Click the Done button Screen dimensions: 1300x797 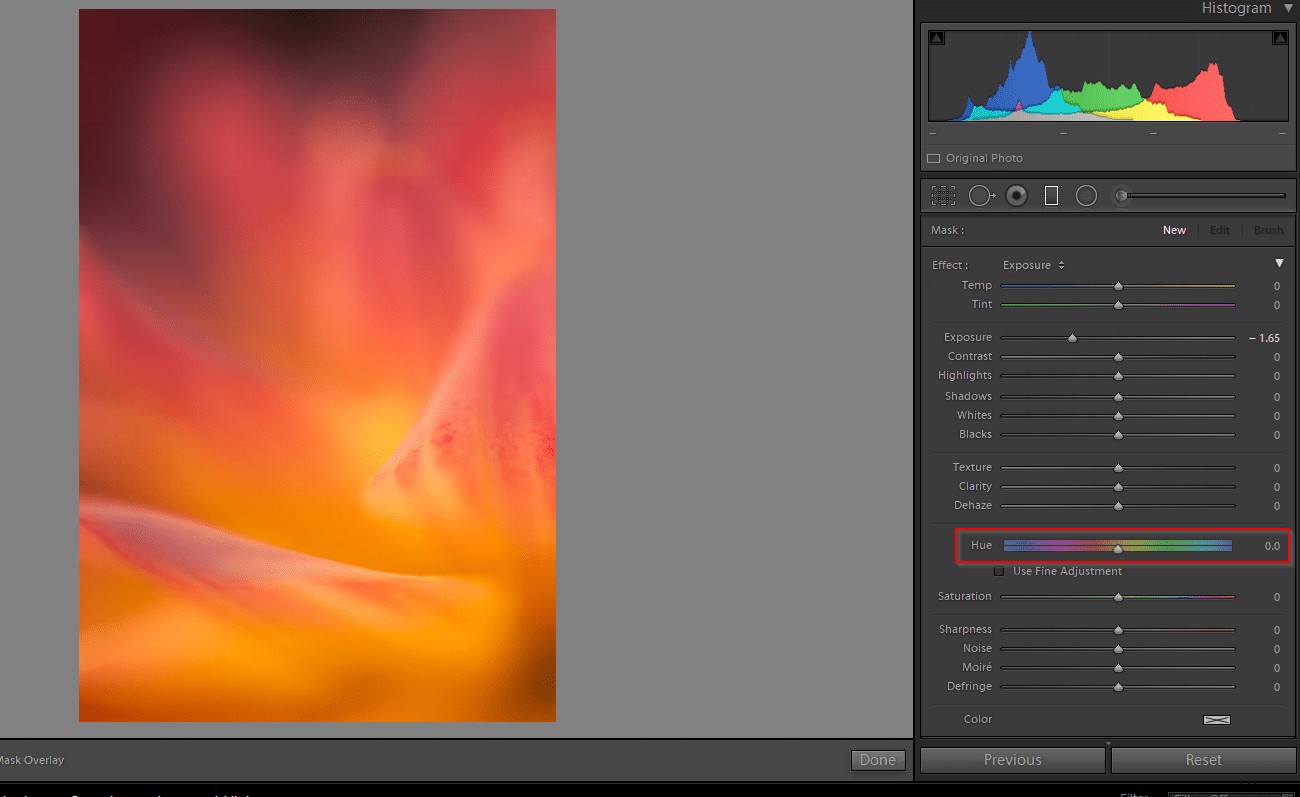[x=877, y=760]
